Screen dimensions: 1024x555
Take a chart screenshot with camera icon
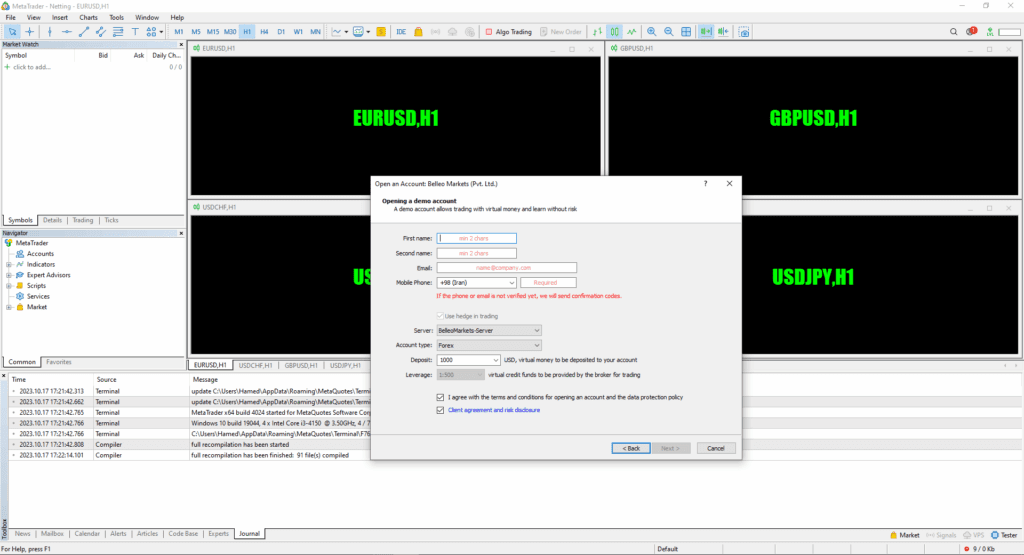pyautogui.click(x=744, y=32)
